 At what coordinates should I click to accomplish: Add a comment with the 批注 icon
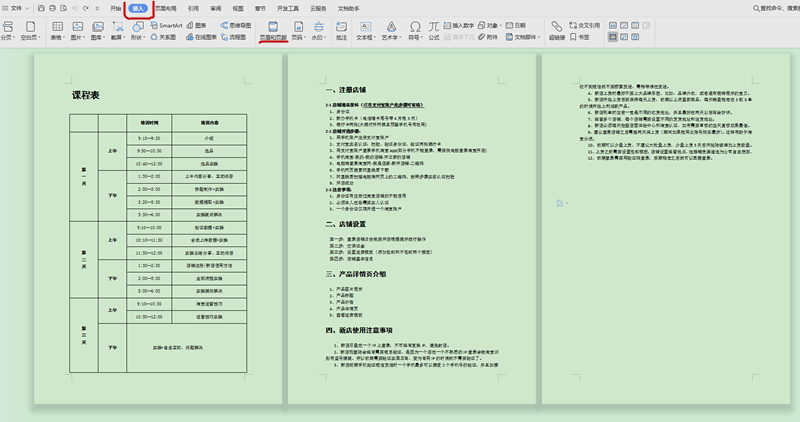point(342,30)
